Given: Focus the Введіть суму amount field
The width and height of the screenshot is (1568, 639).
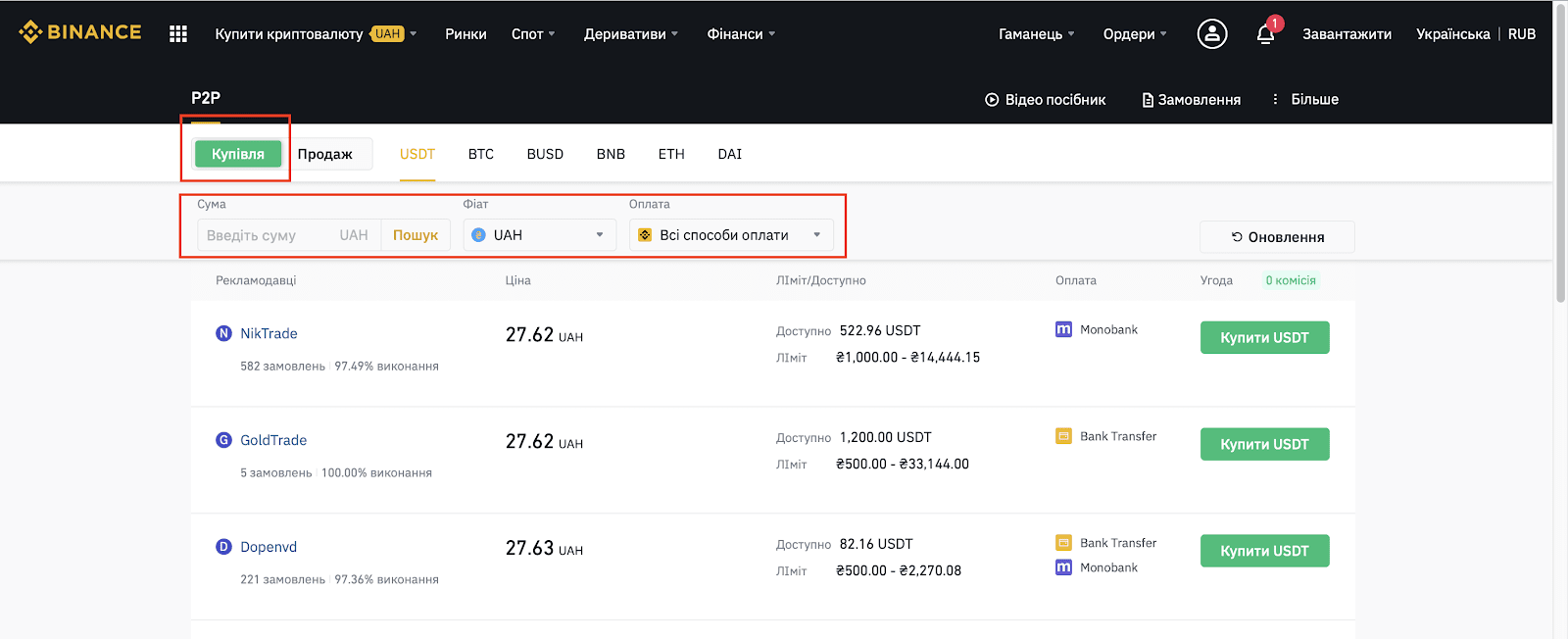Looking at the screenshot, I should (x=289, y=235).
